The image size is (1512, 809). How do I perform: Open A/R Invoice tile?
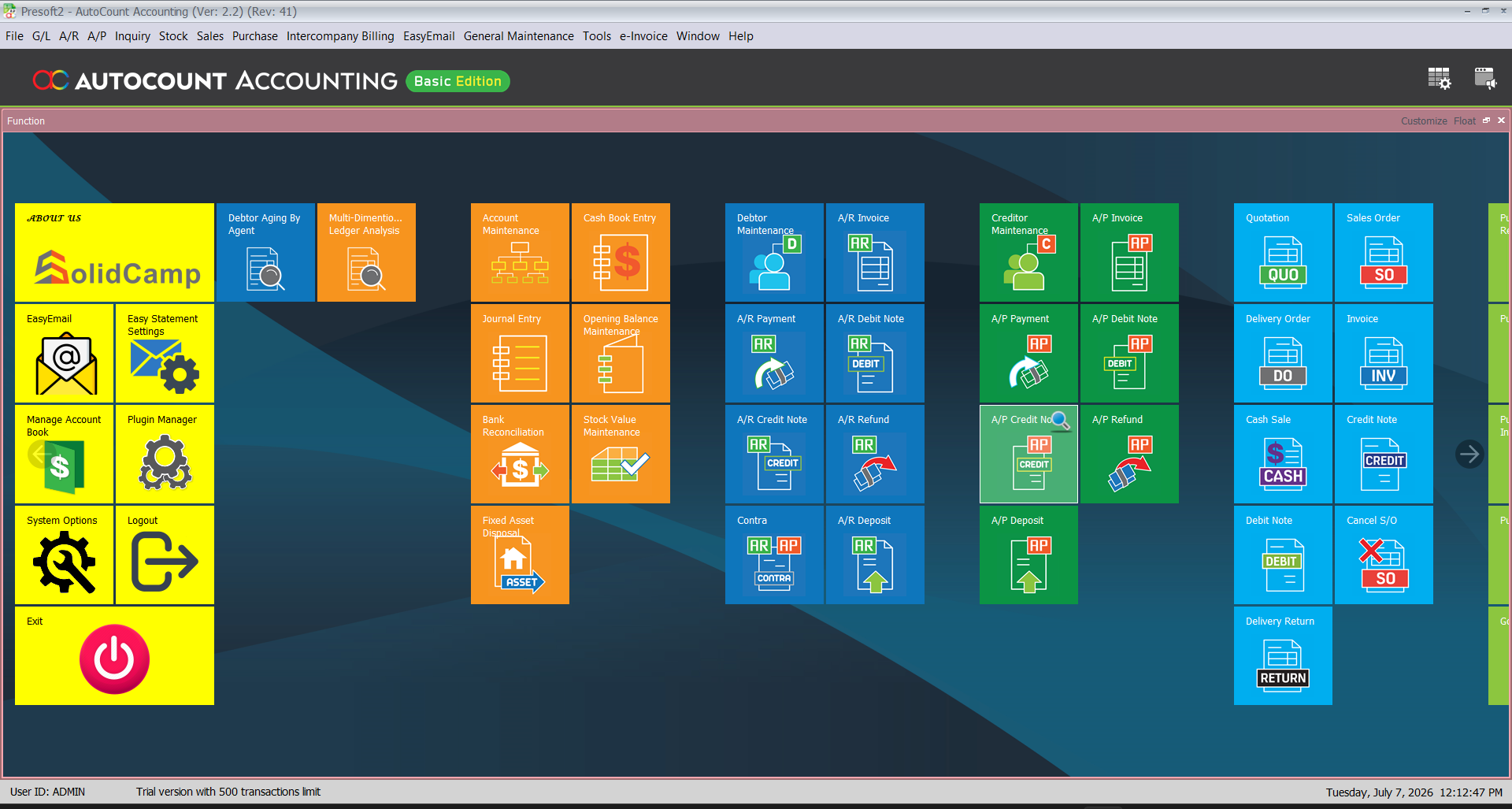[875, 252]
